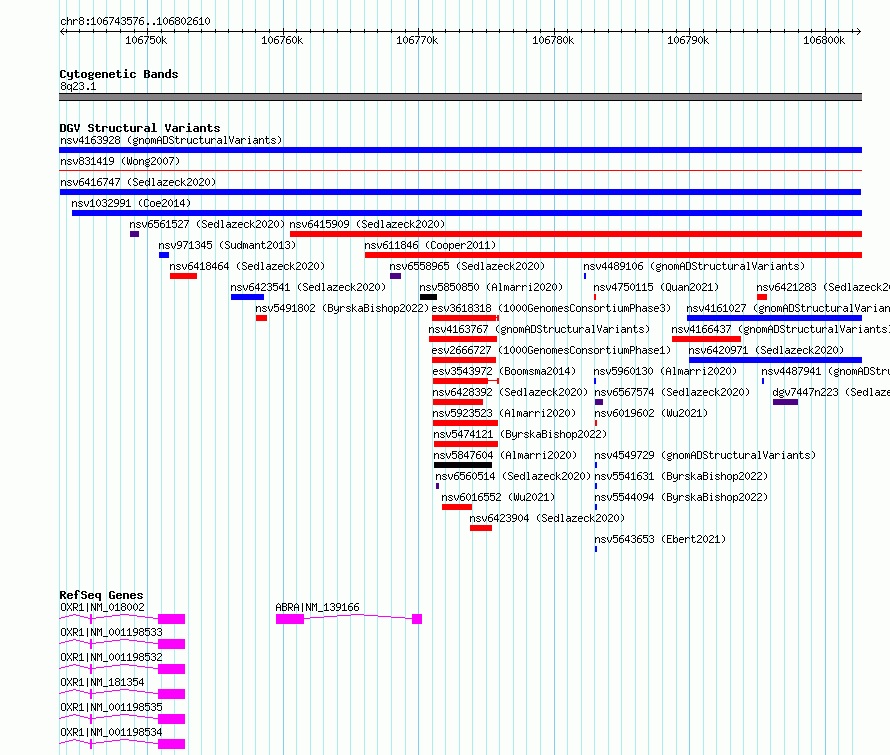Open nsv5491802 (ByrskaBishop2022) variant
890x755 pixels.
(342, 308)
